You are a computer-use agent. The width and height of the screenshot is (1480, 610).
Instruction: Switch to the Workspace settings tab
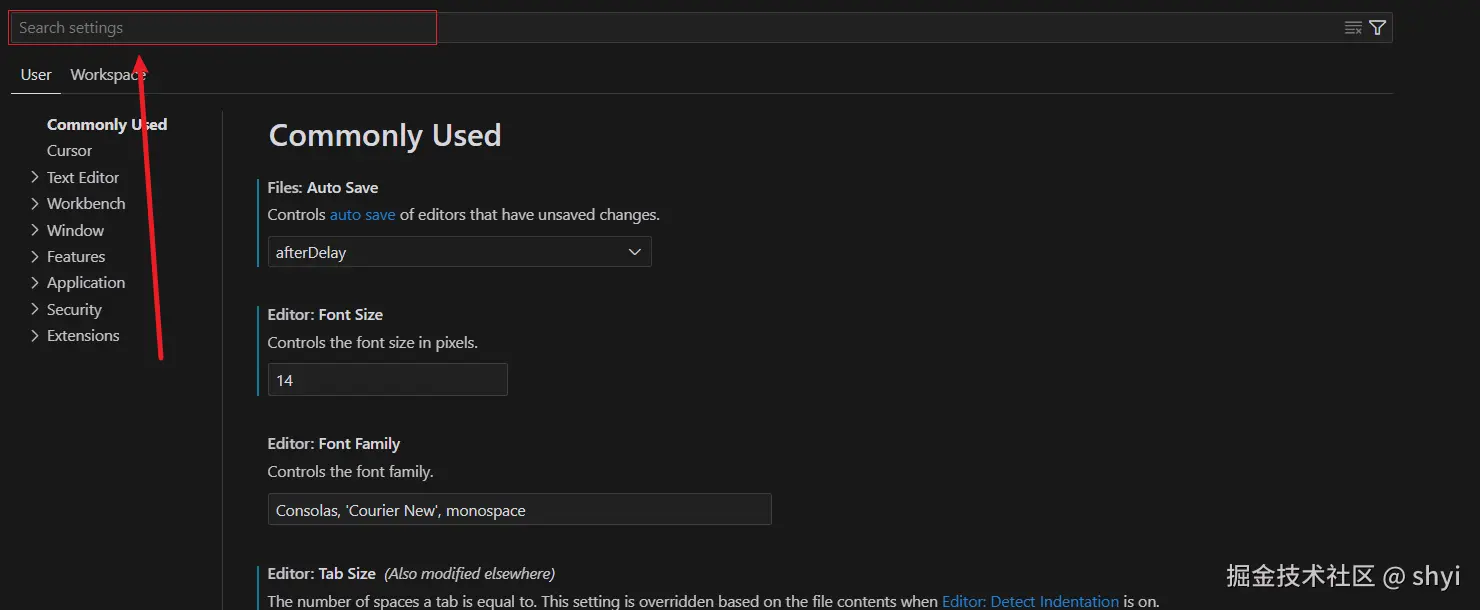(108, 75)
